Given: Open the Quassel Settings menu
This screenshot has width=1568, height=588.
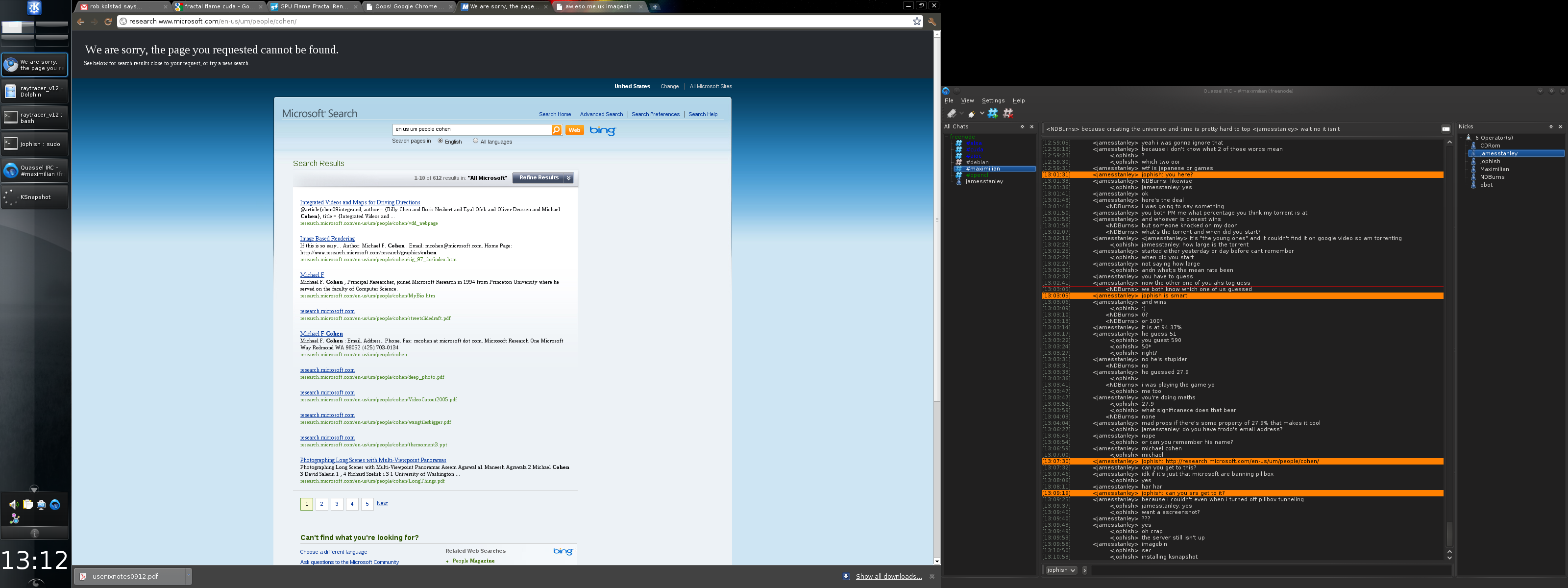Looking at the screenshot, I should 993,100.
